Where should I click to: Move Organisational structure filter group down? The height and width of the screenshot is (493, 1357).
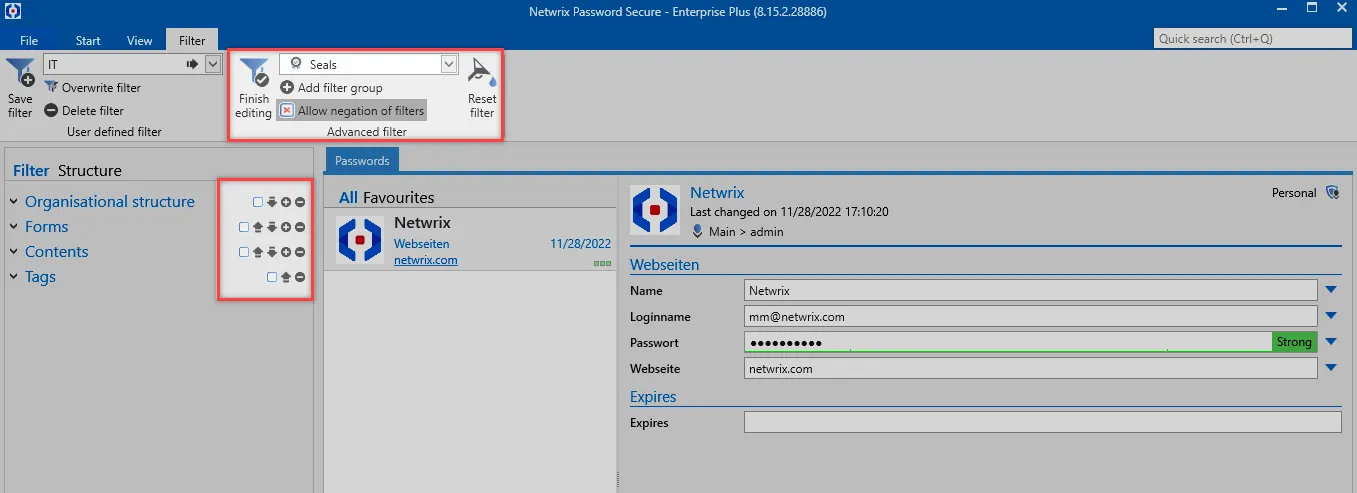[x=272, y=202]
